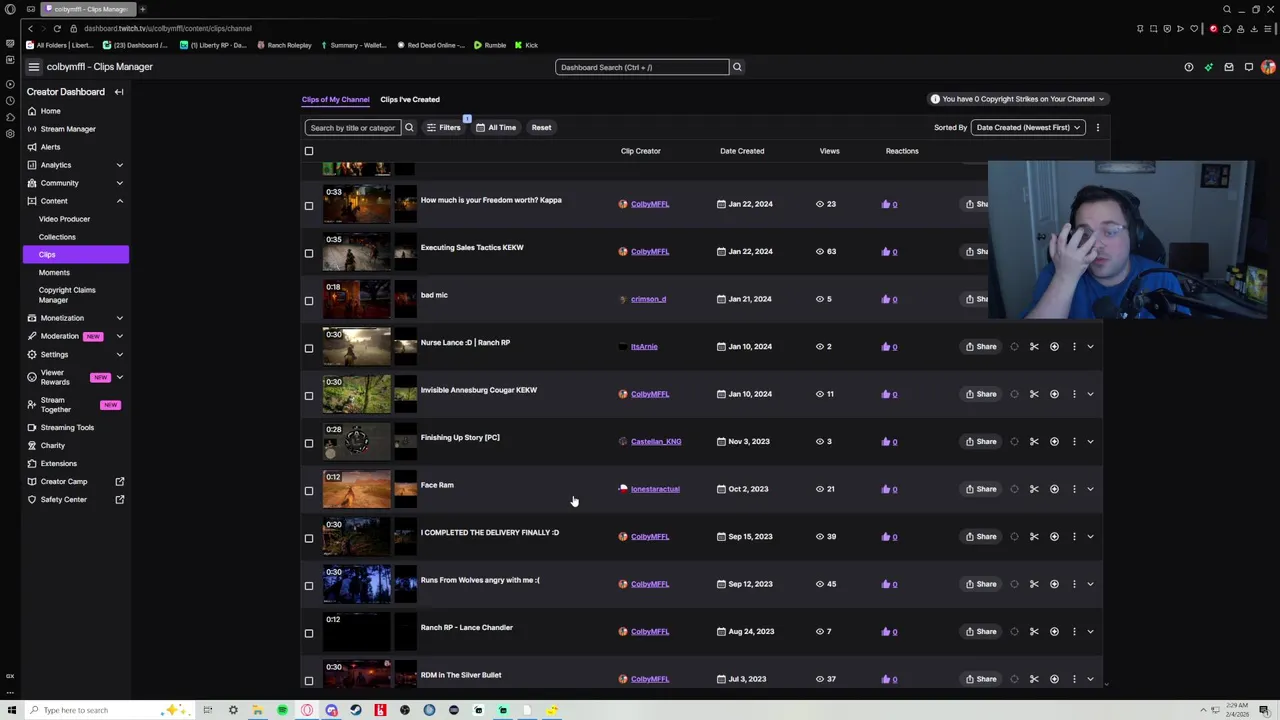
Task: Expand the Analytics sidebar section
Action: 119,165
